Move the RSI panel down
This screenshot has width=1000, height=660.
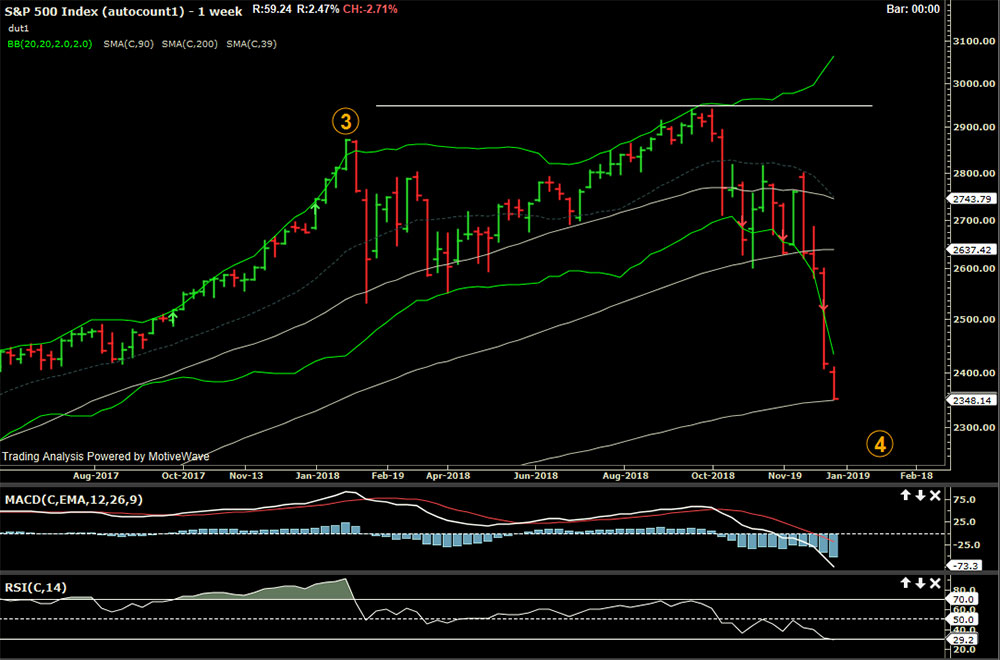tap(920, 582)
